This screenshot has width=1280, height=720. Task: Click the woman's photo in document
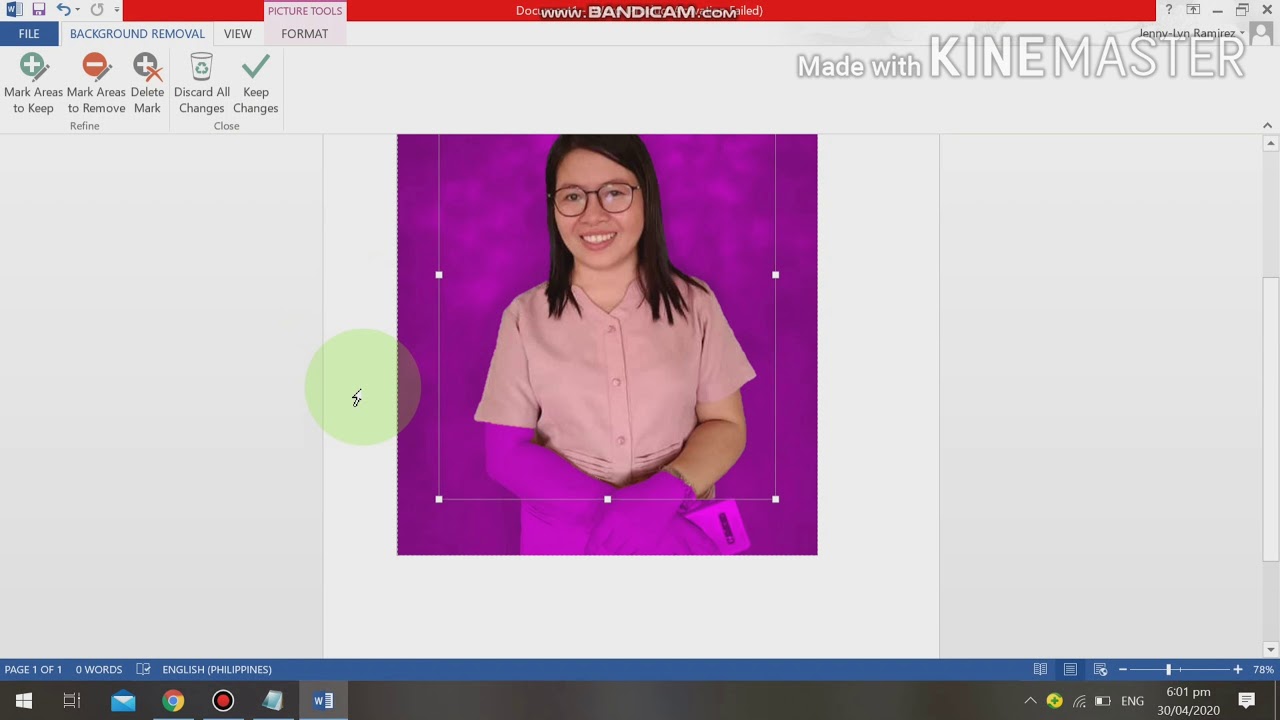click(x=607, y=345)
